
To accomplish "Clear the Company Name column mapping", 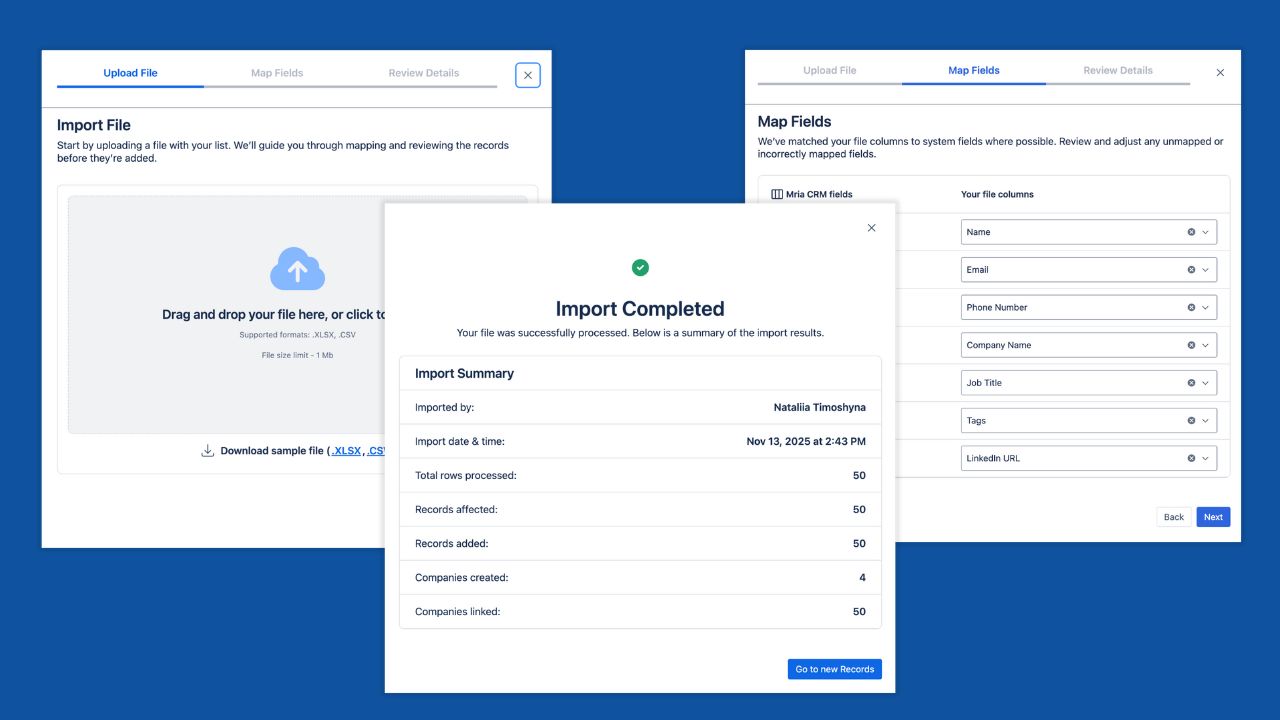I will point(1191,345).
